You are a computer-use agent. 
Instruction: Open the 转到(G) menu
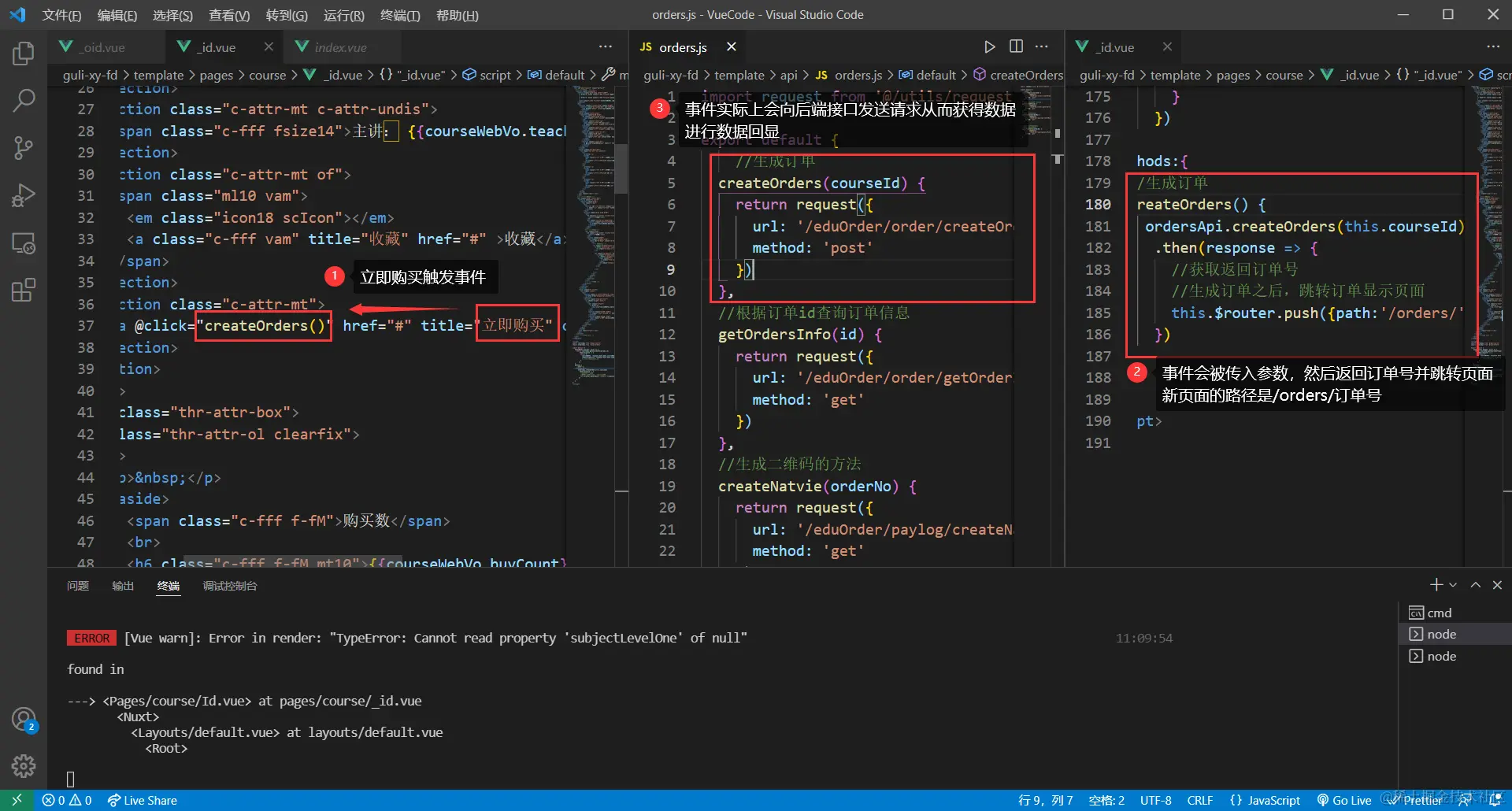pos(287,15)
